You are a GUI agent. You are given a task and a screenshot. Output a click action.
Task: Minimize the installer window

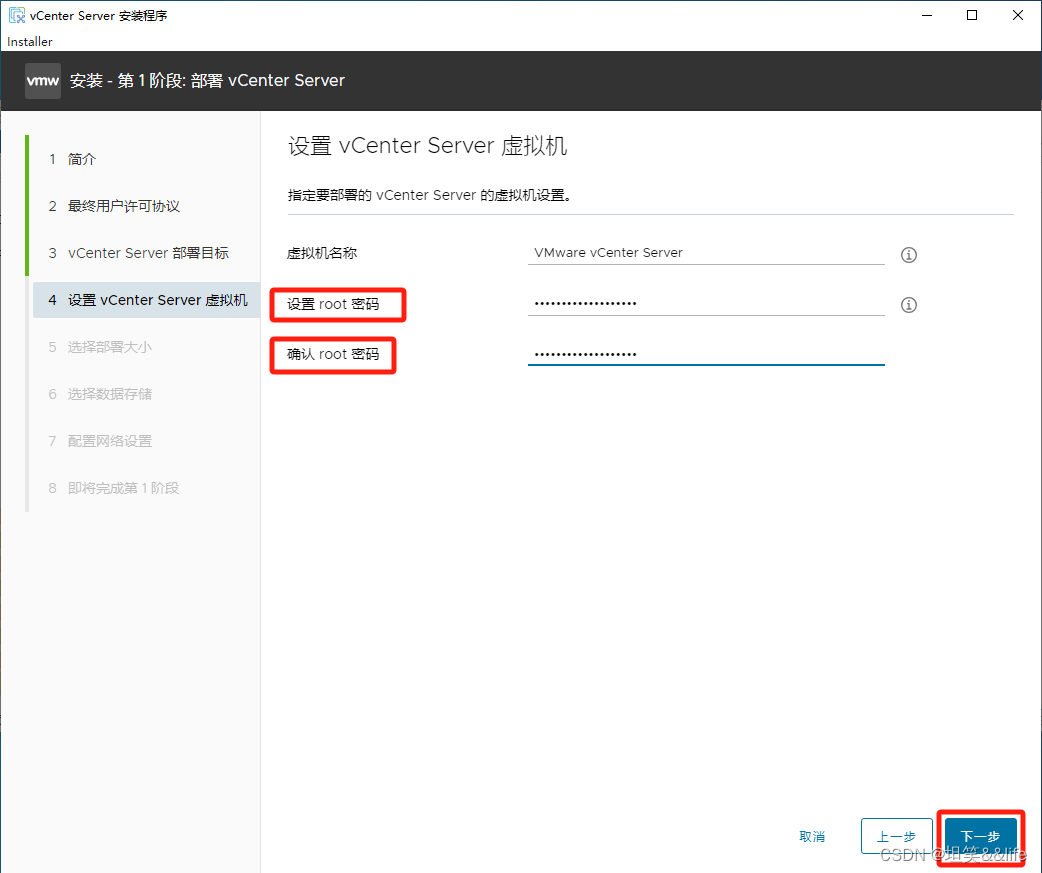tap(927, 15)
